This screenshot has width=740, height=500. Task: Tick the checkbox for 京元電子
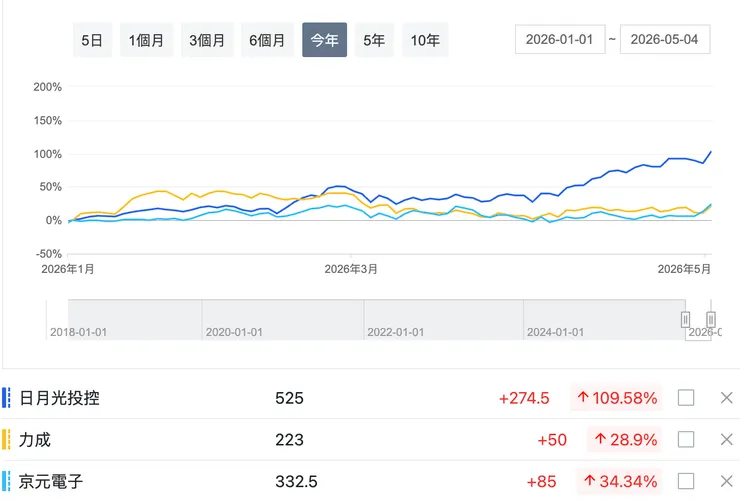686,481
